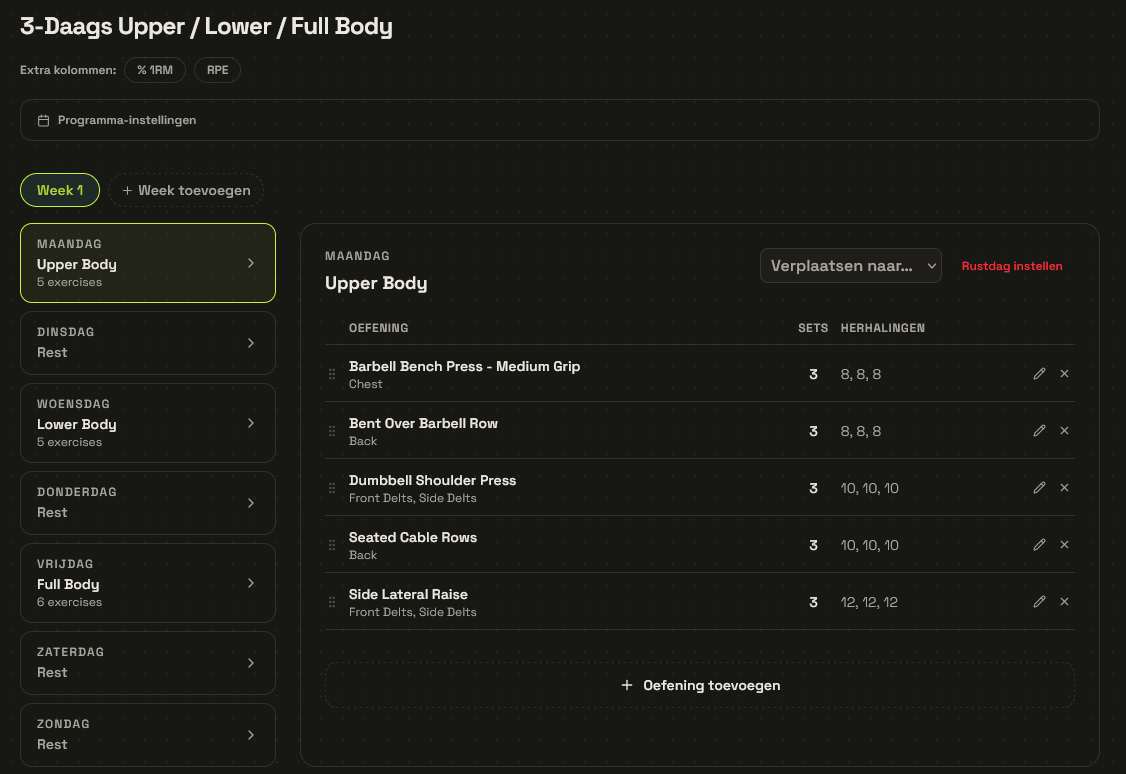
Task: Click Rustdag instellen link
Action: coord(1012,266)
